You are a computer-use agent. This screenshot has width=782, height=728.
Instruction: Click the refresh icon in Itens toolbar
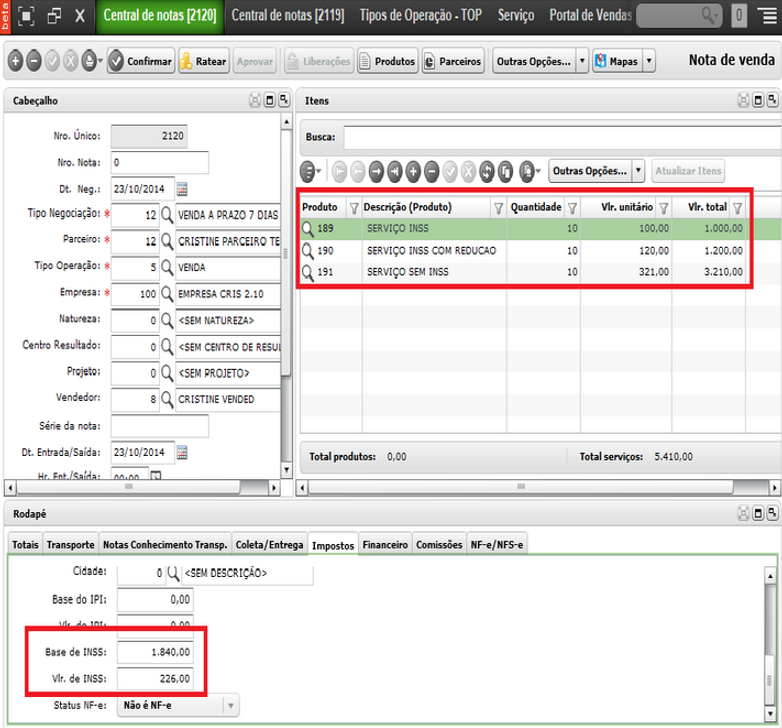(x=486, y=172)
